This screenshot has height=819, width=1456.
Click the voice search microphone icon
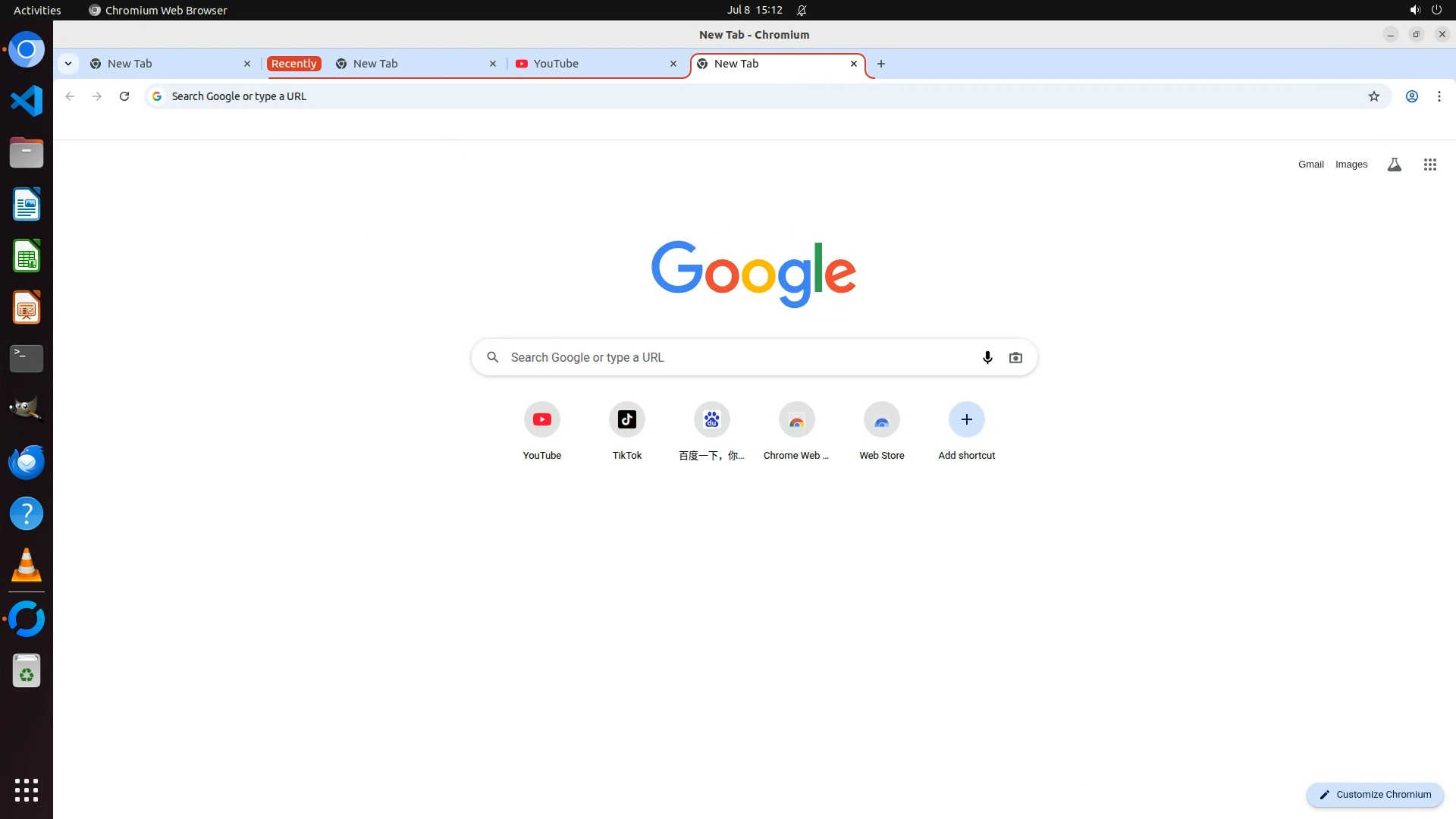(x=987, y=357)
